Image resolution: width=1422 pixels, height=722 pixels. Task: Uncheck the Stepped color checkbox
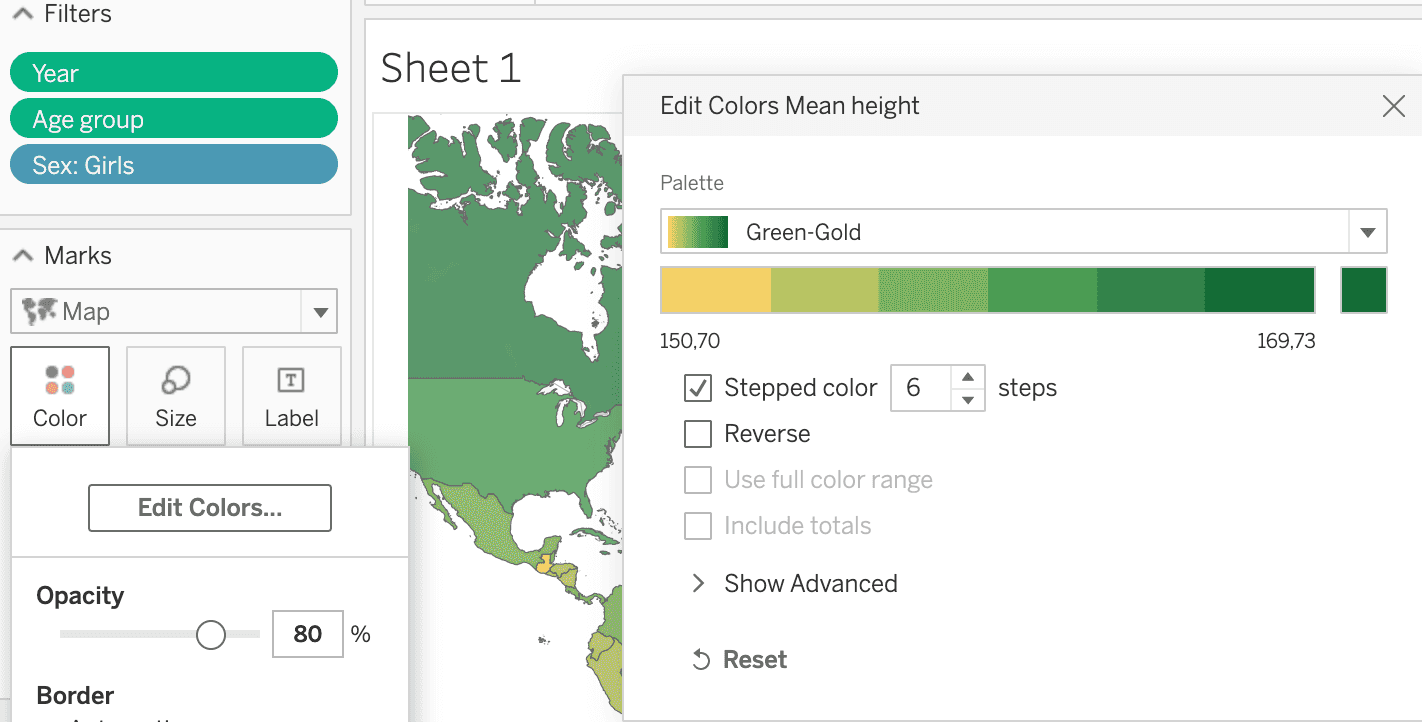698,388
